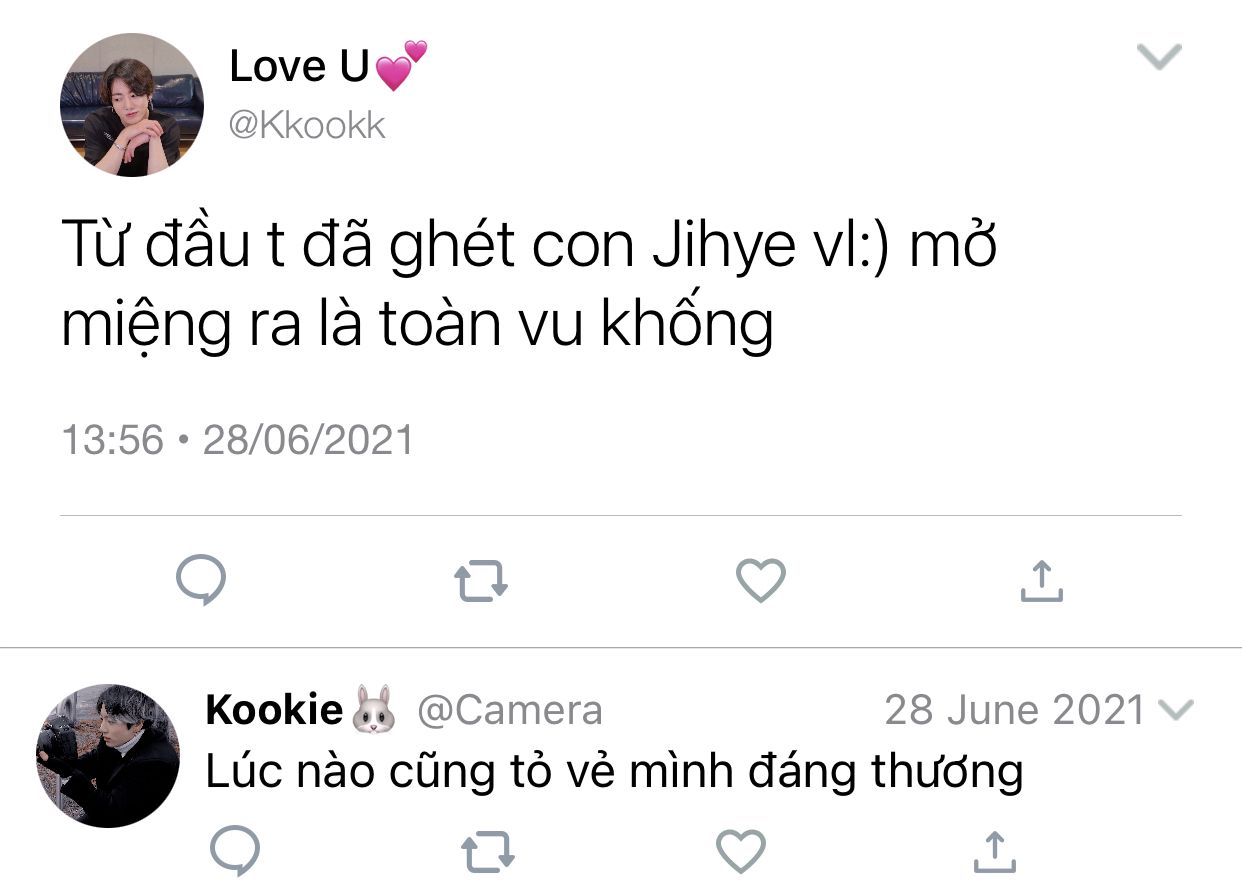This screenshot has height=888, width=1242.
Task: Share Kookie's reply tweet
Action: (994, 852)
